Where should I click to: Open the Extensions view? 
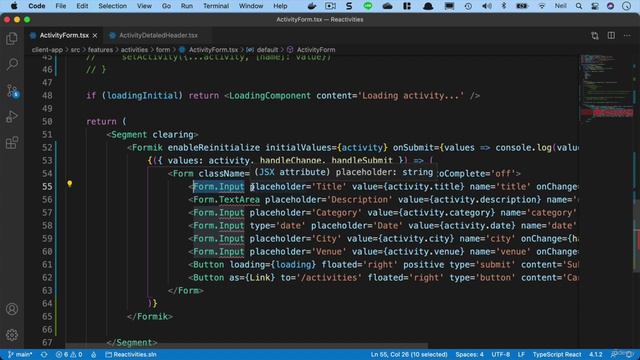click(x=12, y=143)
